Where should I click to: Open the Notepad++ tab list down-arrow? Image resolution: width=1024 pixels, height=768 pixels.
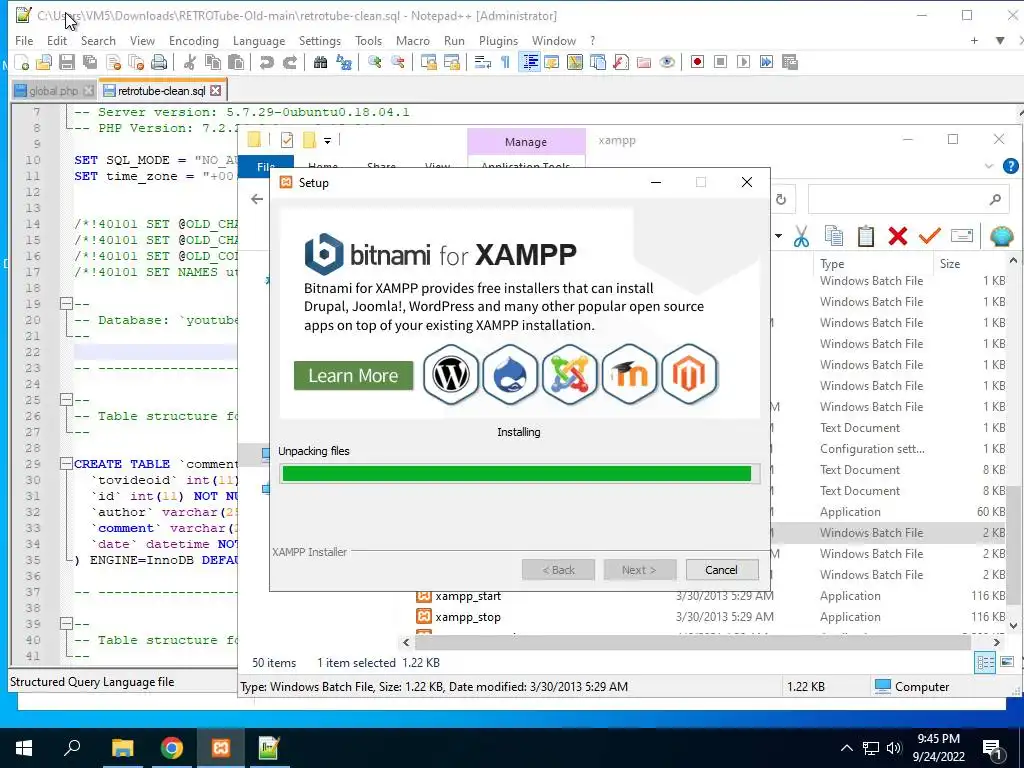coord(1000,40)
